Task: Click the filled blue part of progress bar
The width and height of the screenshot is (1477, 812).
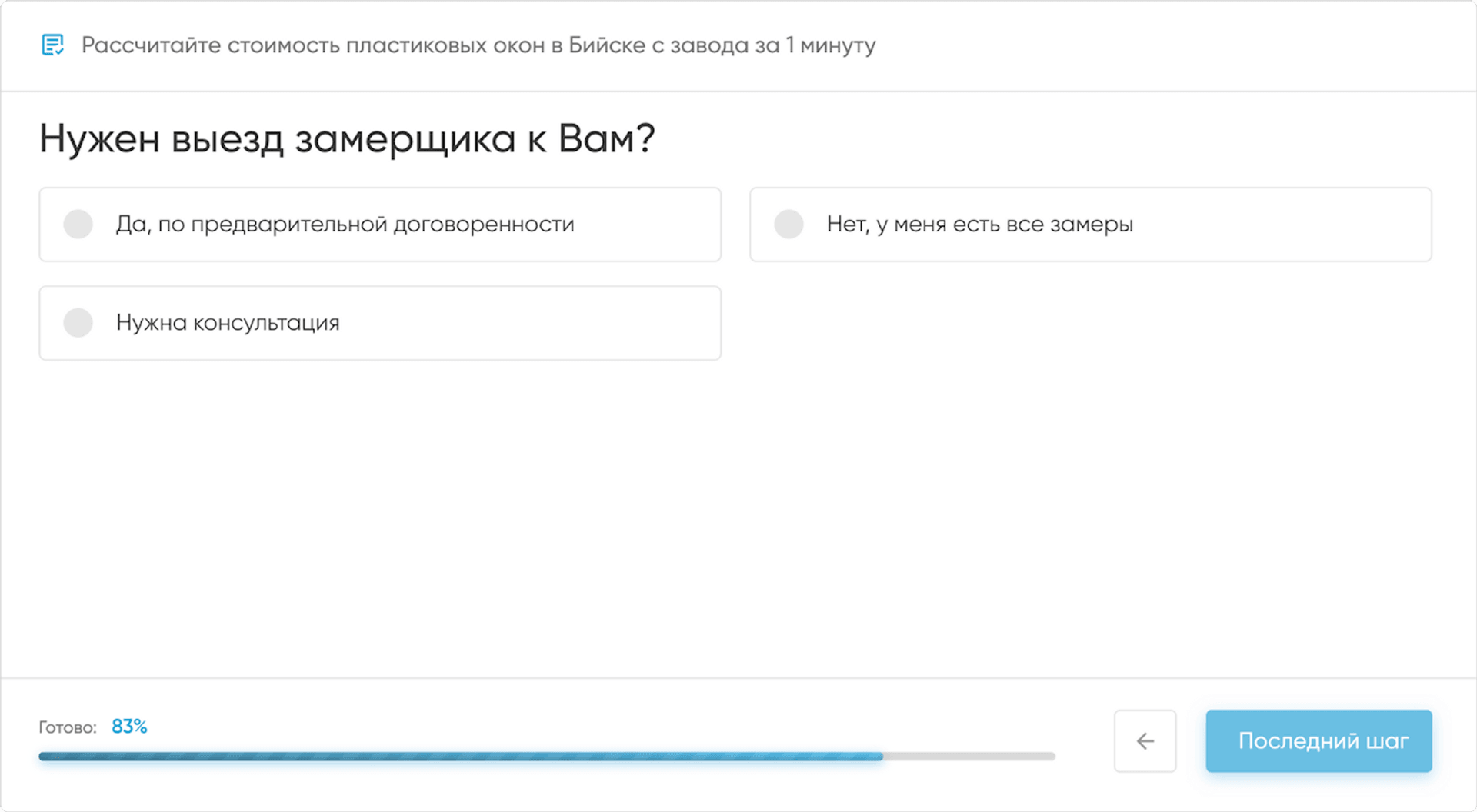Action: [462, 757]
